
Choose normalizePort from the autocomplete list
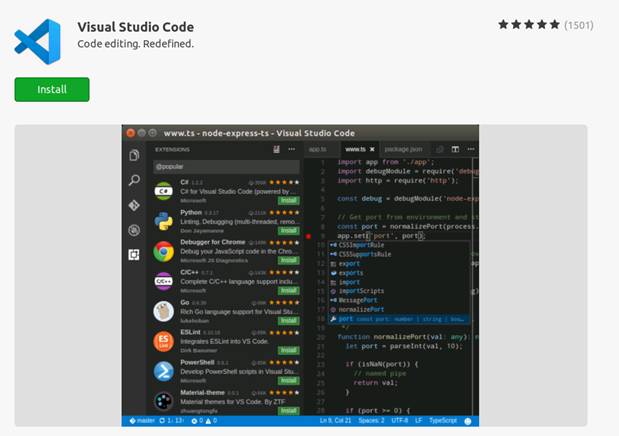click(x=399, y=310)
